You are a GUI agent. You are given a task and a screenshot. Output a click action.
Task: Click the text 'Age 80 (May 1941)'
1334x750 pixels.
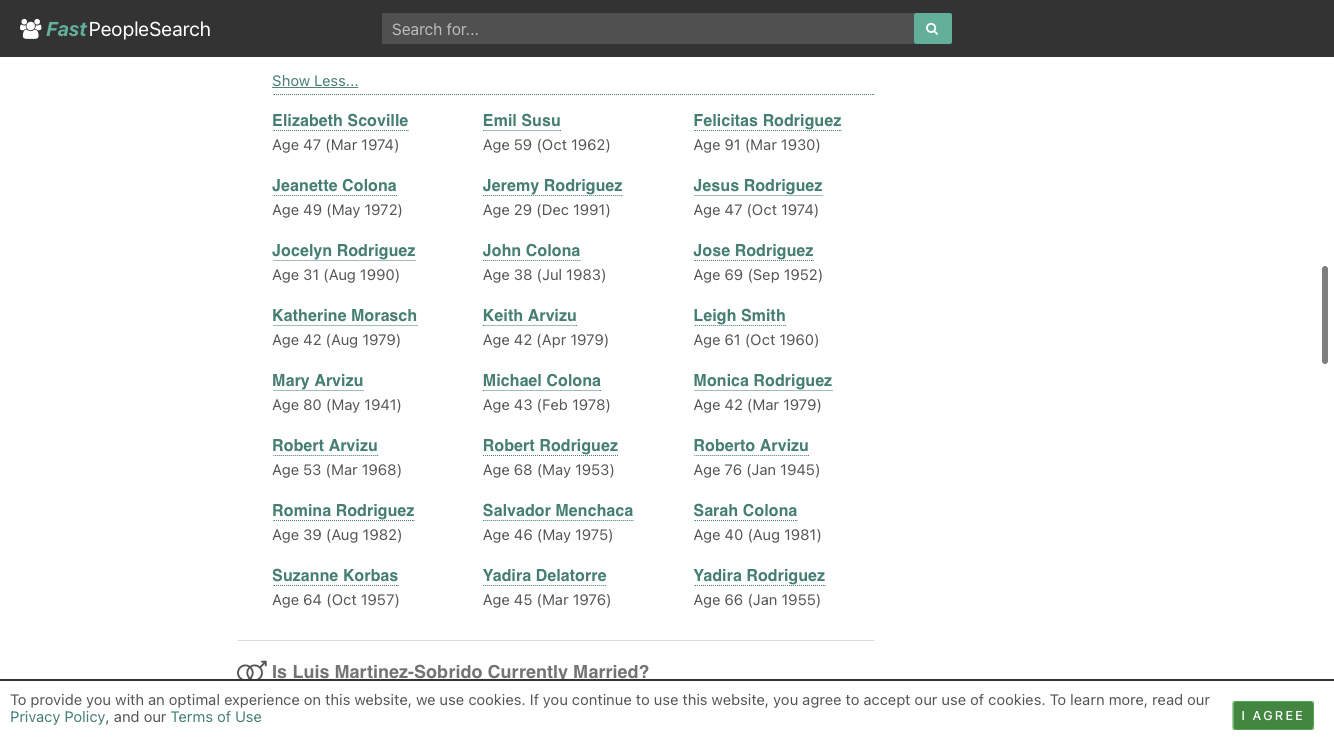[336, 405]
